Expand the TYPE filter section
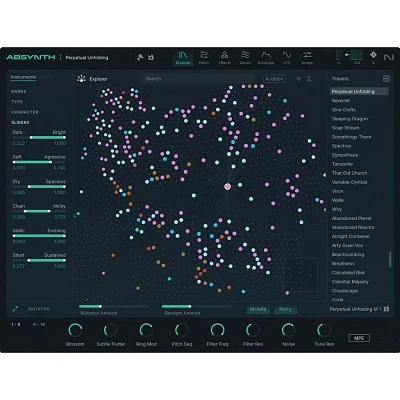This screenshot has height=400, width=400. (17, 102)
